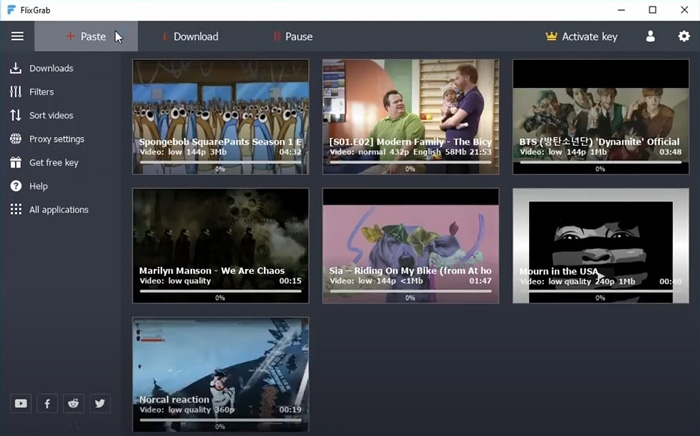The width and height of the screenshot is (700, 436).
Task: Click the BTS Dynamite progress bar
Action: pyautogui.click(x=601, y=162)
